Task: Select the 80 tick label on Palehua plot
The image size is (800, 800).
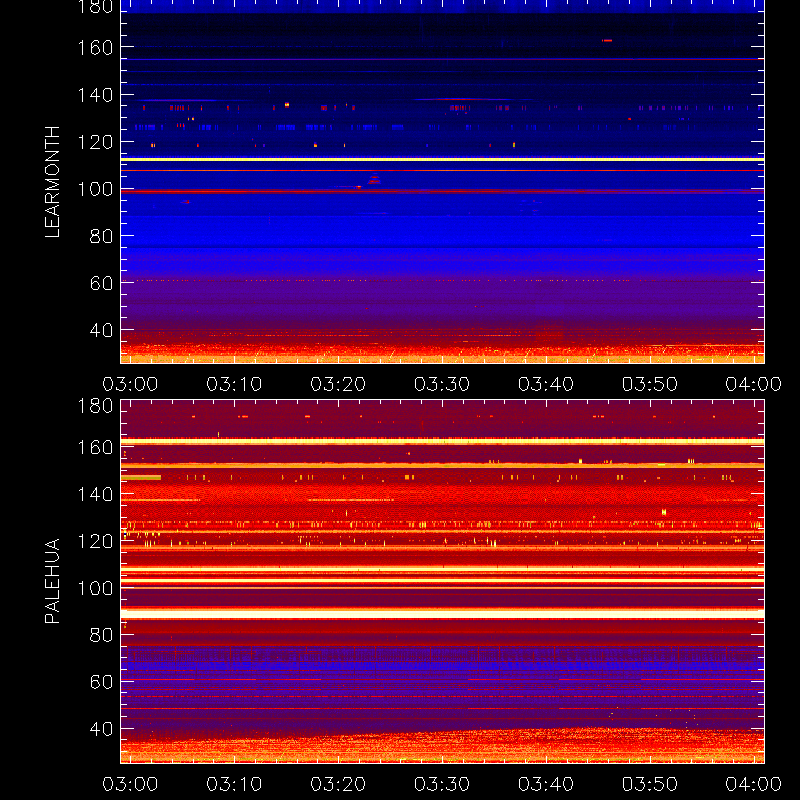Action: coord(101,635)
